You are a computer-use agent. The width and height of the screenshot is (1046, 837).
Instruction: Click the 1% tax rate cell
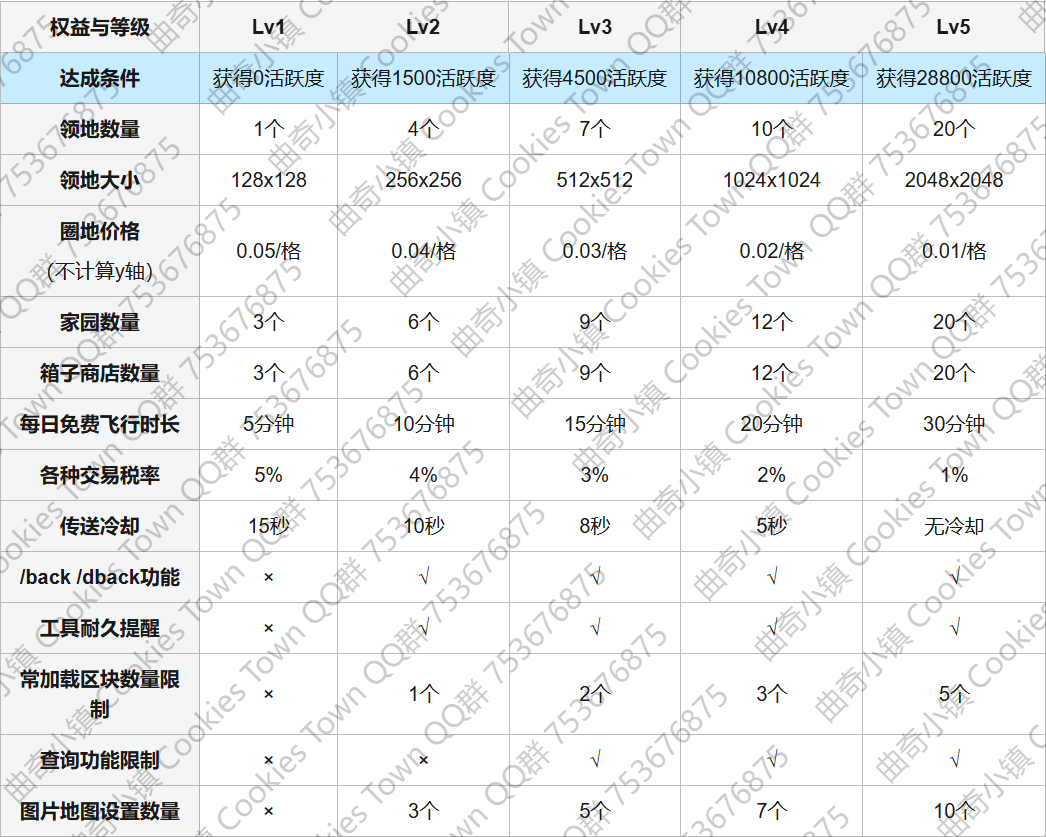pos(953,475)
